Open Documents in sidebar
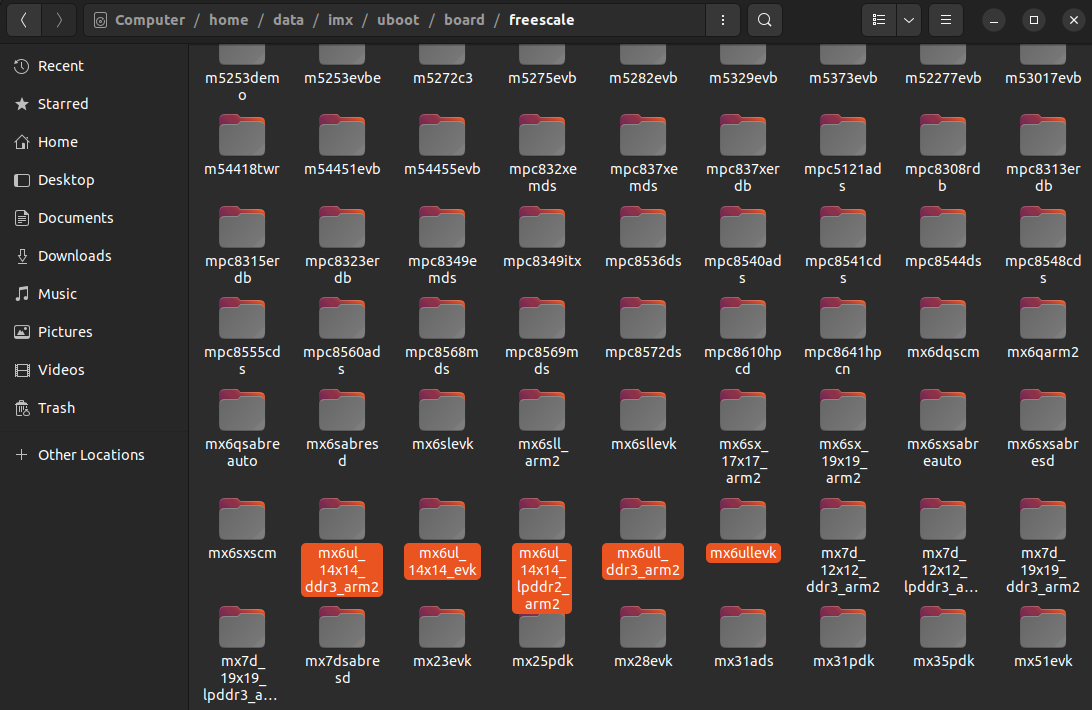The width and height of the screenshot is (1092, 710). coord(94,218)
